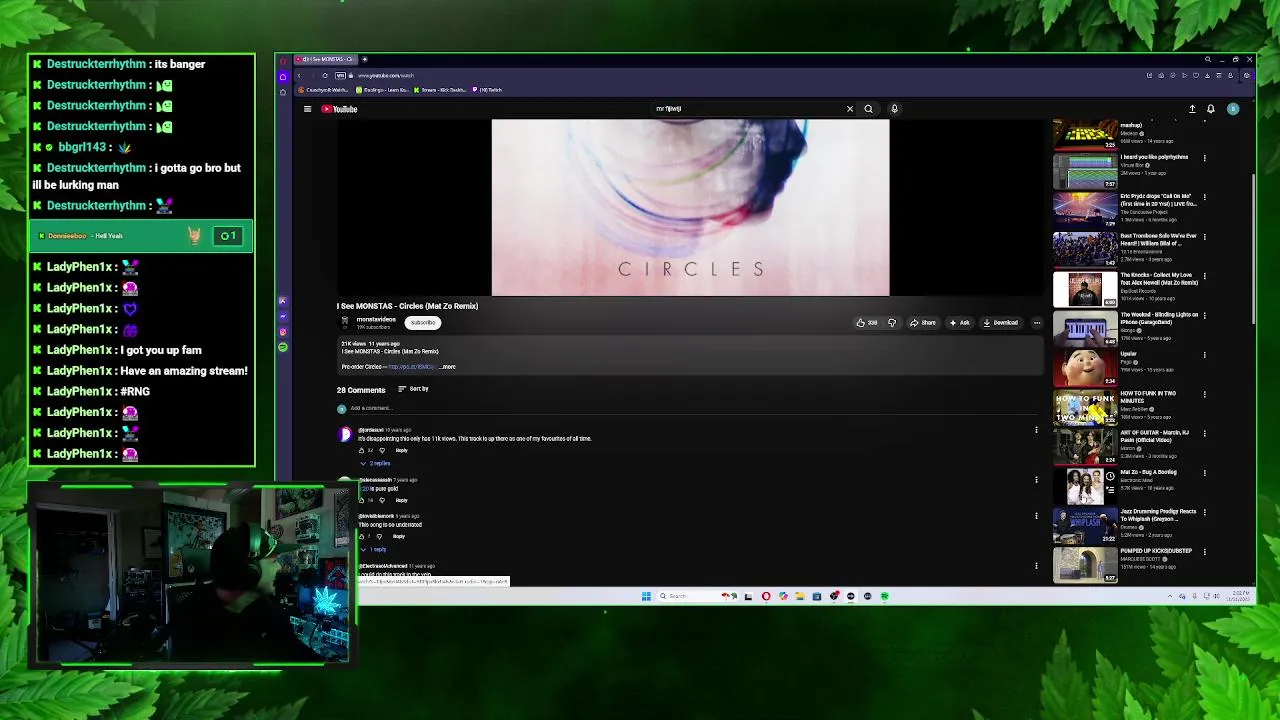Open Mat Zo - Bug A Bootleg thumbnail
This screenshot has width=1280, height=720.
[1085, 486]
